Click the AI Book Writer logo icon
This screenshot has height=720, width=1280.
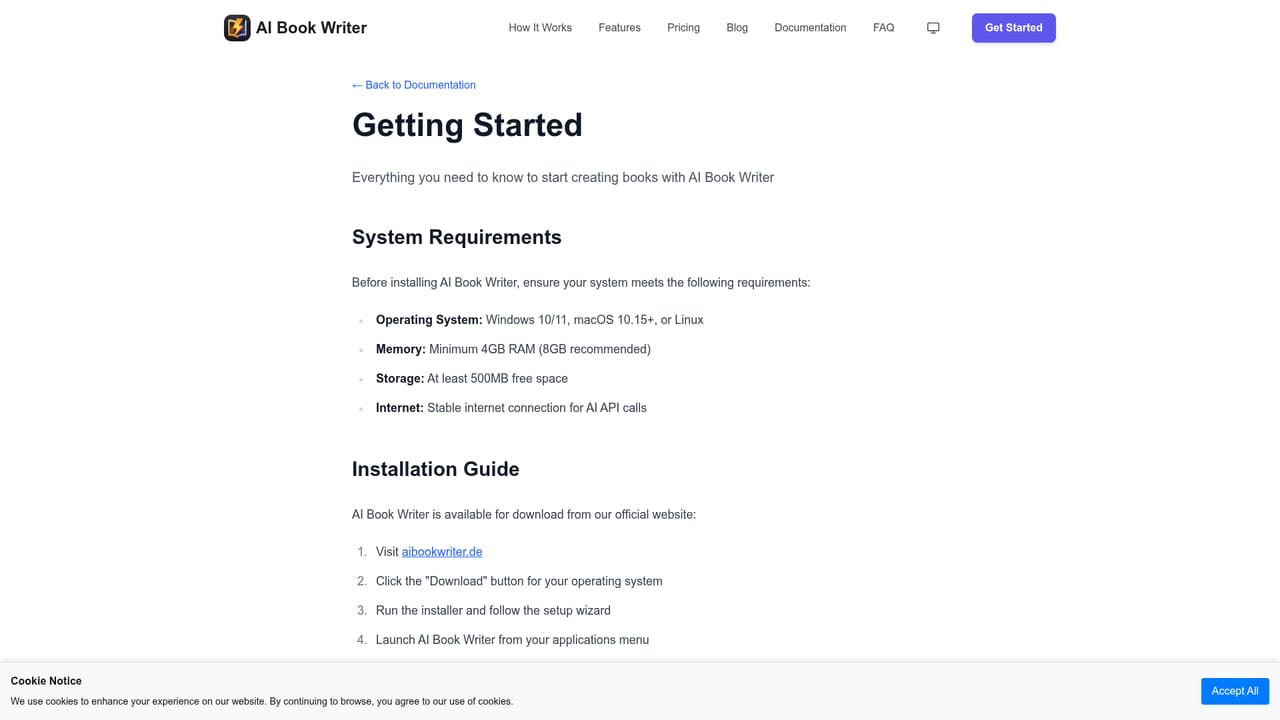[237, 28]
